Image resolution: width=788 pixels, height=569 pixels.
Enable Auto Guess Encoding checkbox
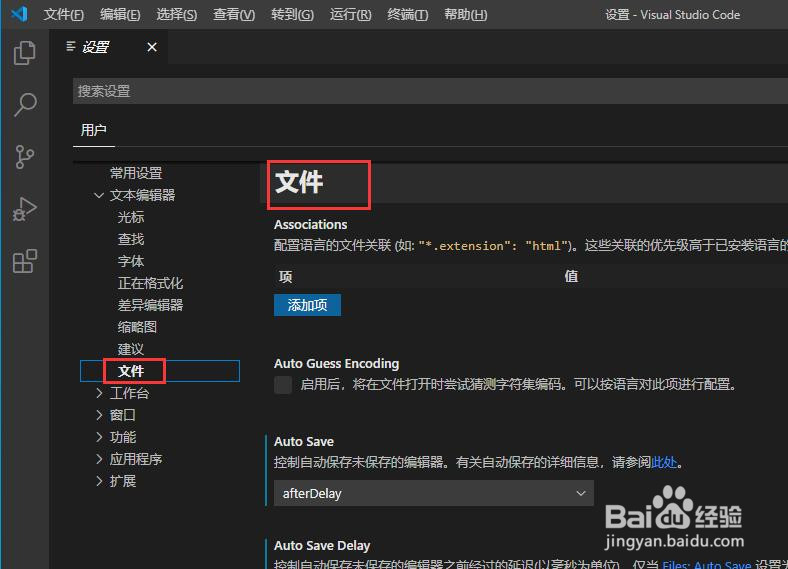[283, 385]
